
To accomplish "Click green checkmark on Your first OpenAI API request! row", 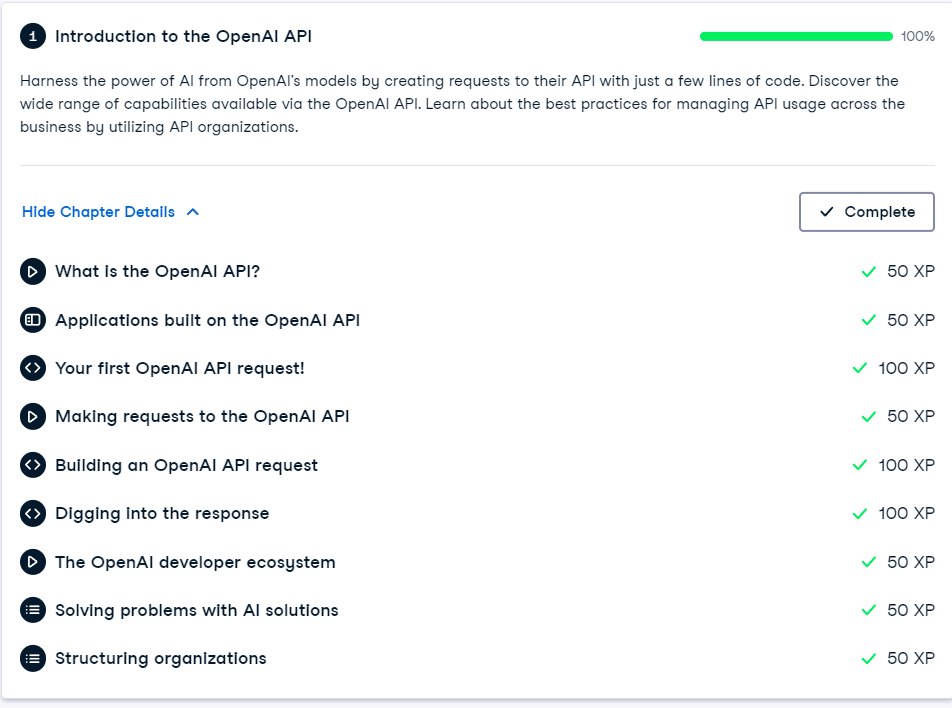I will click(860, 368).
